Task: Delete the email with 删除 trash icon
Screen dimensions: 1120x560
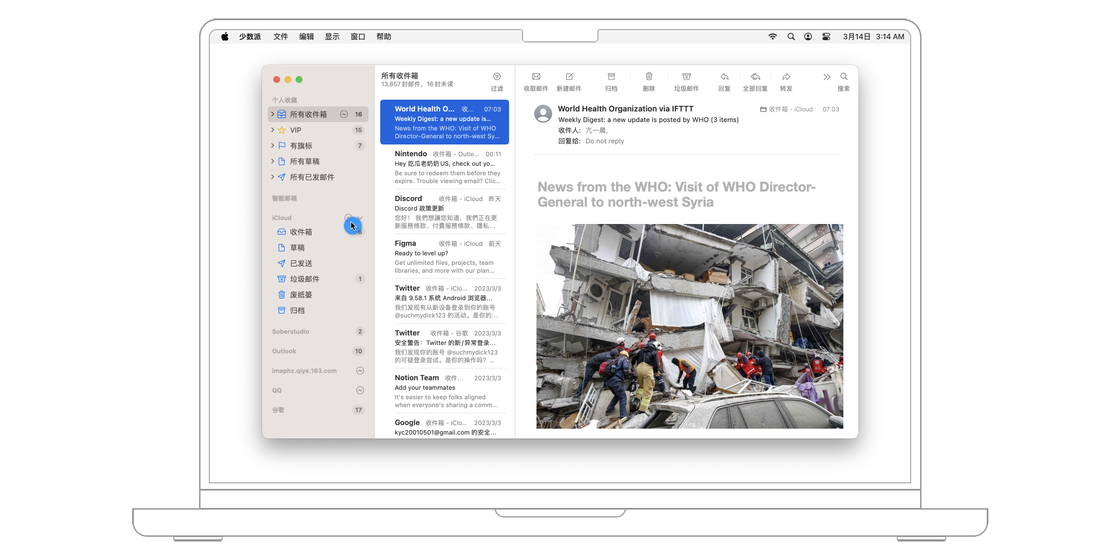Action: [x=649, y=77]
